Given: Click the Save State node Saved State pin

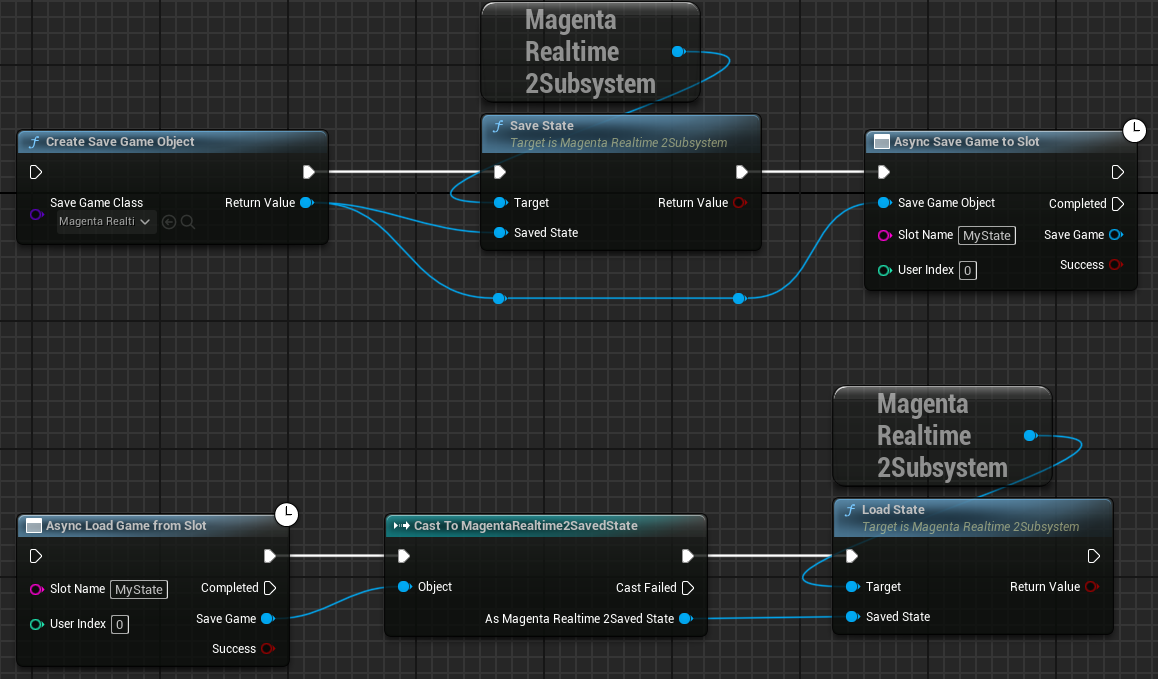Looking at the screenshot, I should click(x=500, y=233).
